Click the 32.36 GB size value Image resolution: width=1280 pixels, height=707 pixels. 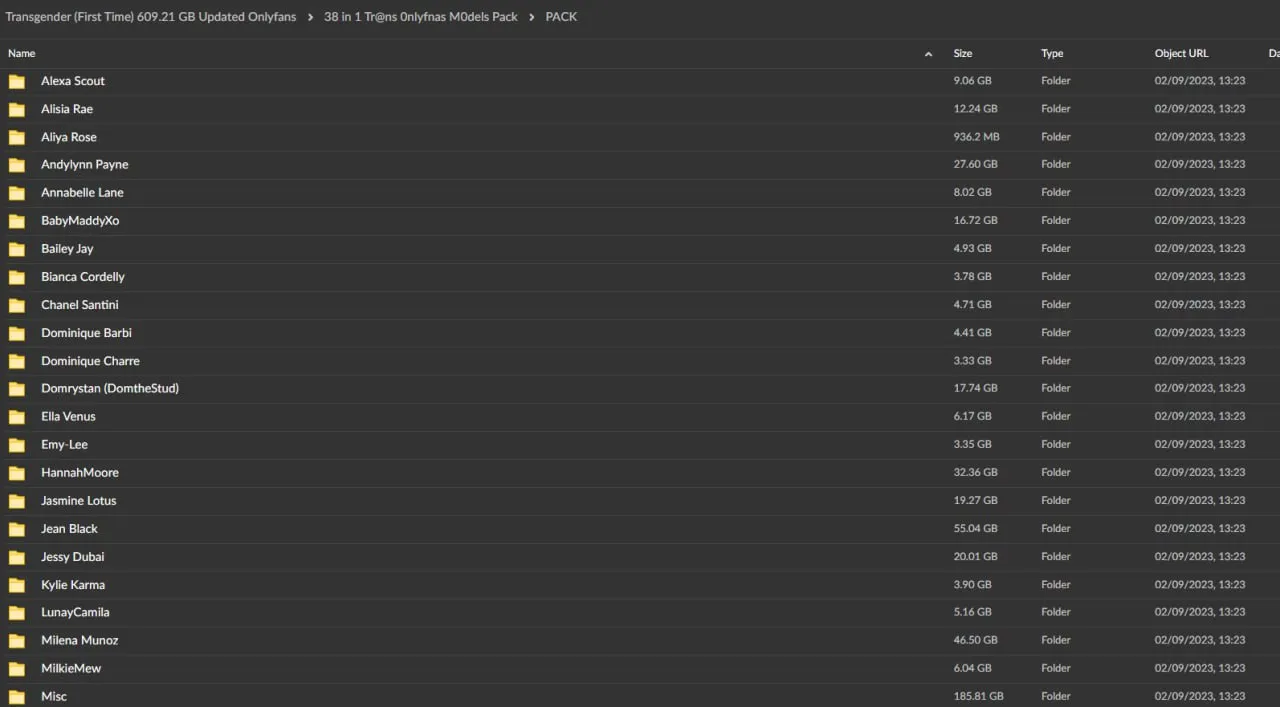pyautogui.click(x=976, y=472)
